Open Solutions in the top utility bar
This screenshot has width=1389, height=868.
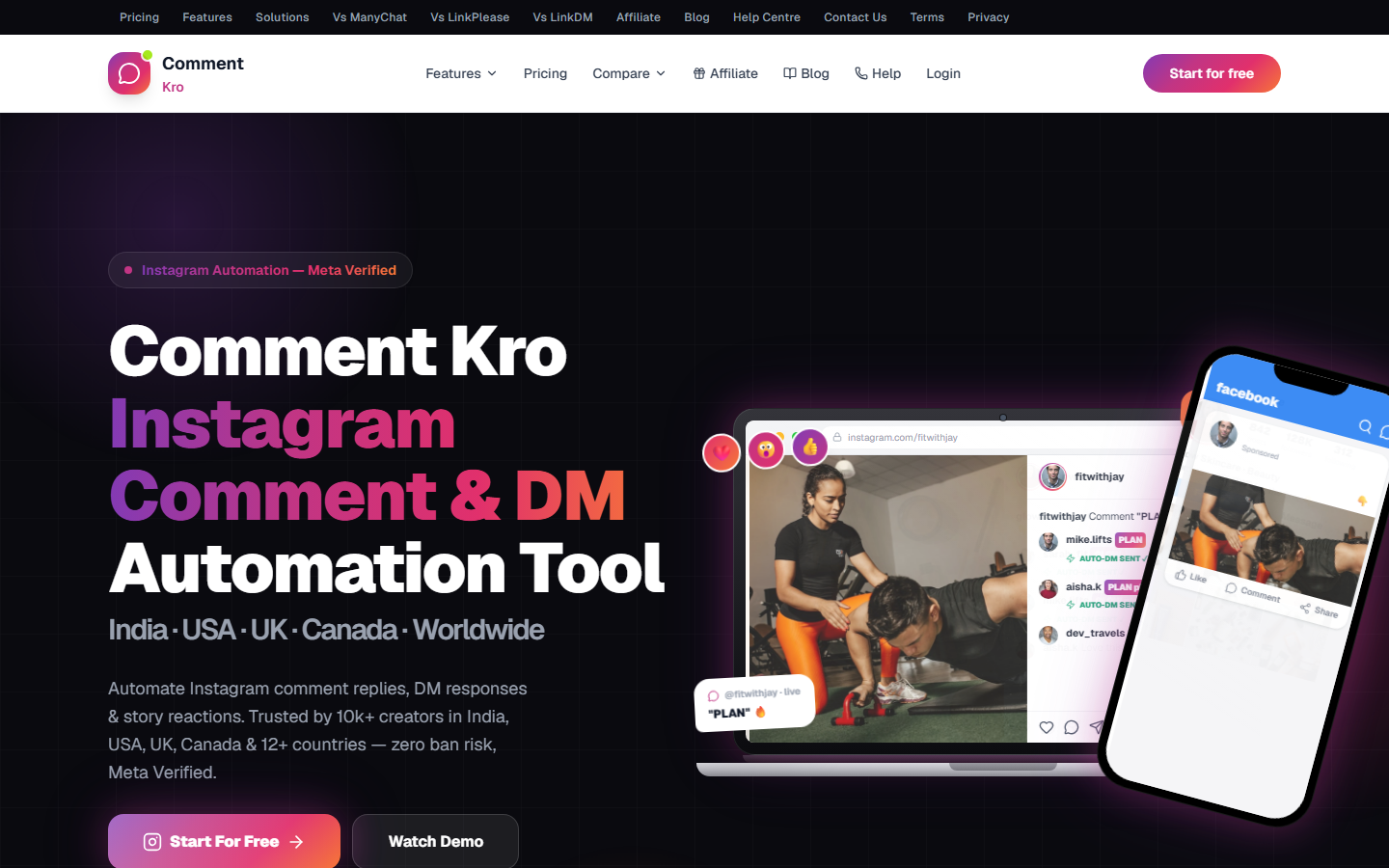283,17
